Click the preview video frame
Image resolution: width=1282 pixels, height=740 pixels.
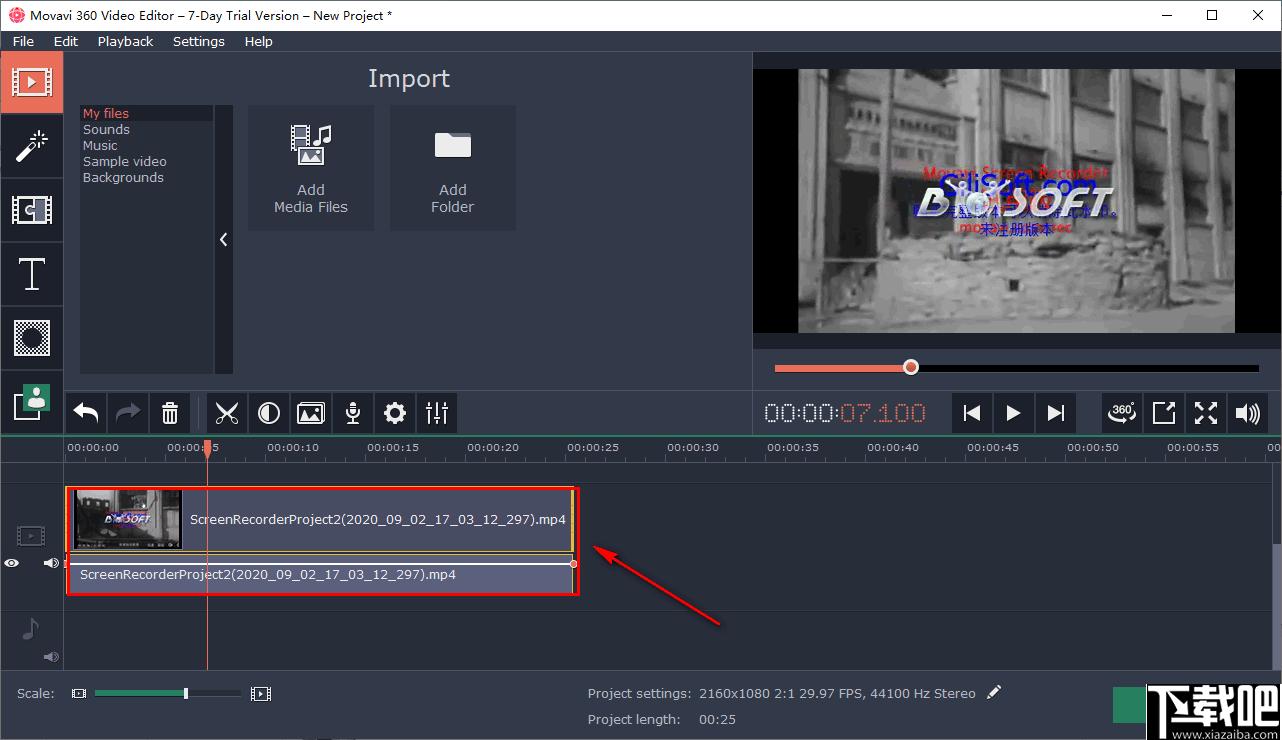click(1016, 200)
